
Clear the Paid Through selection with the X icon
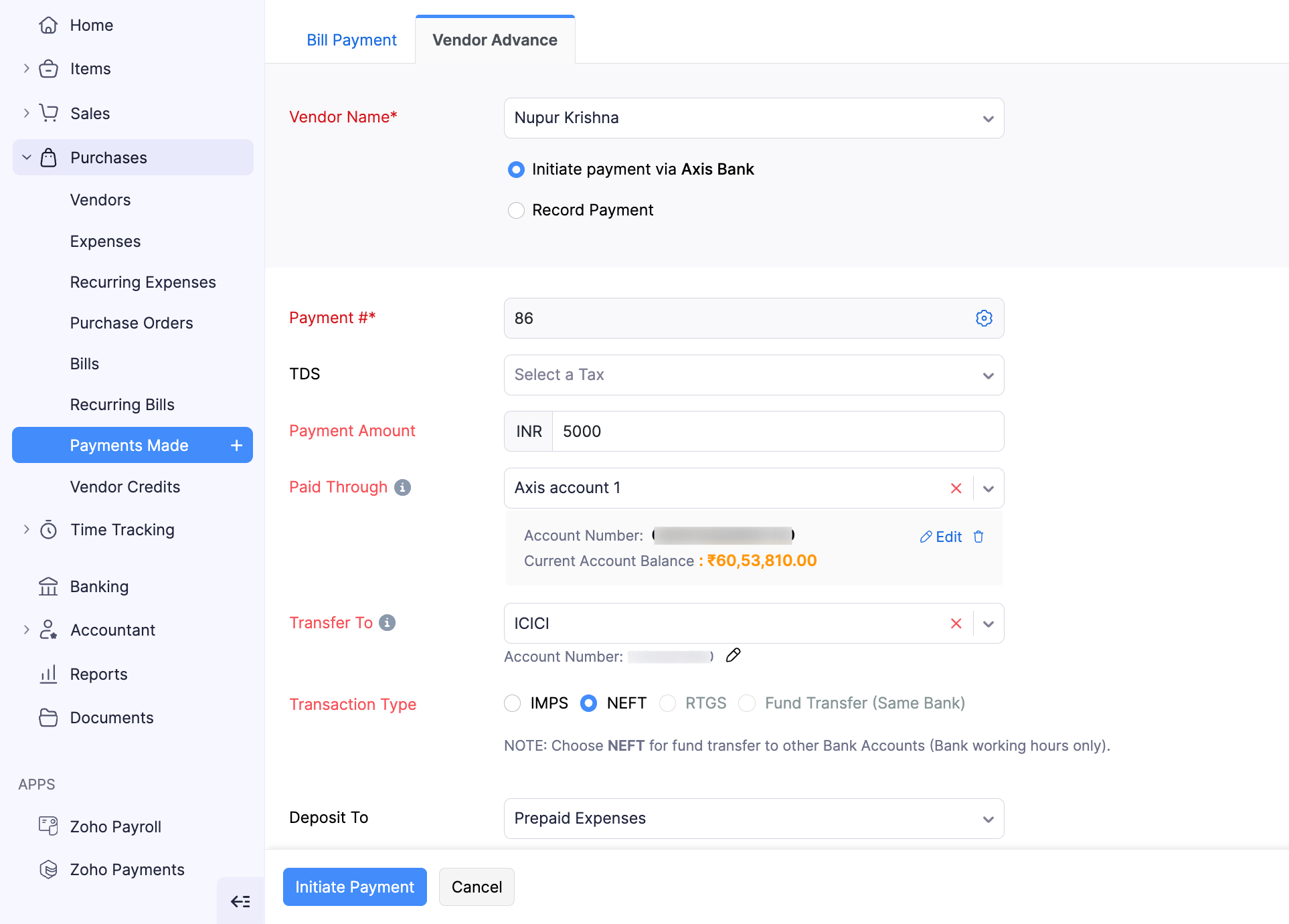[x=956, y=488]
